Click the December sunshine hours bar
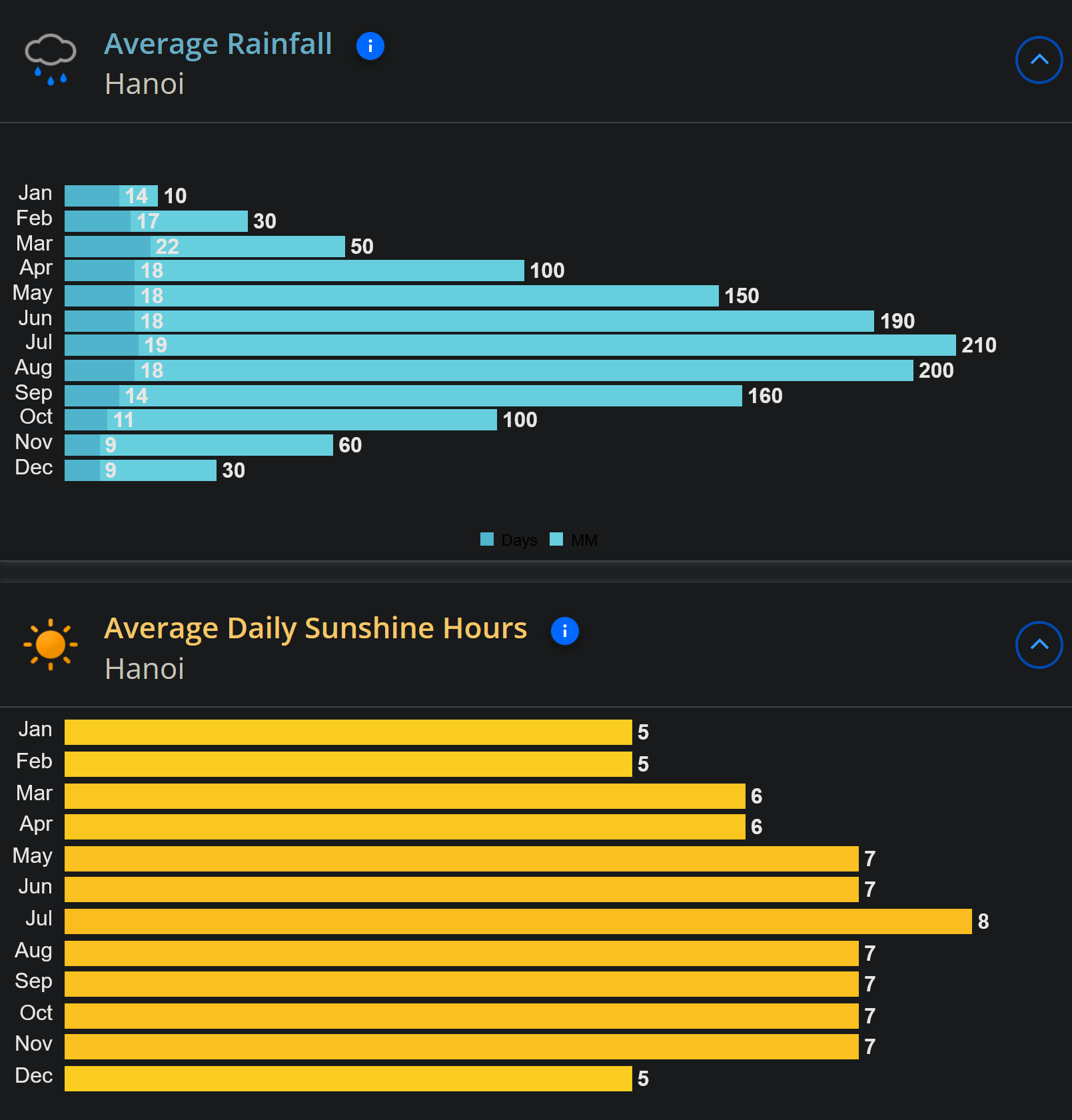1072x1120 pixels. (348, 1079)
